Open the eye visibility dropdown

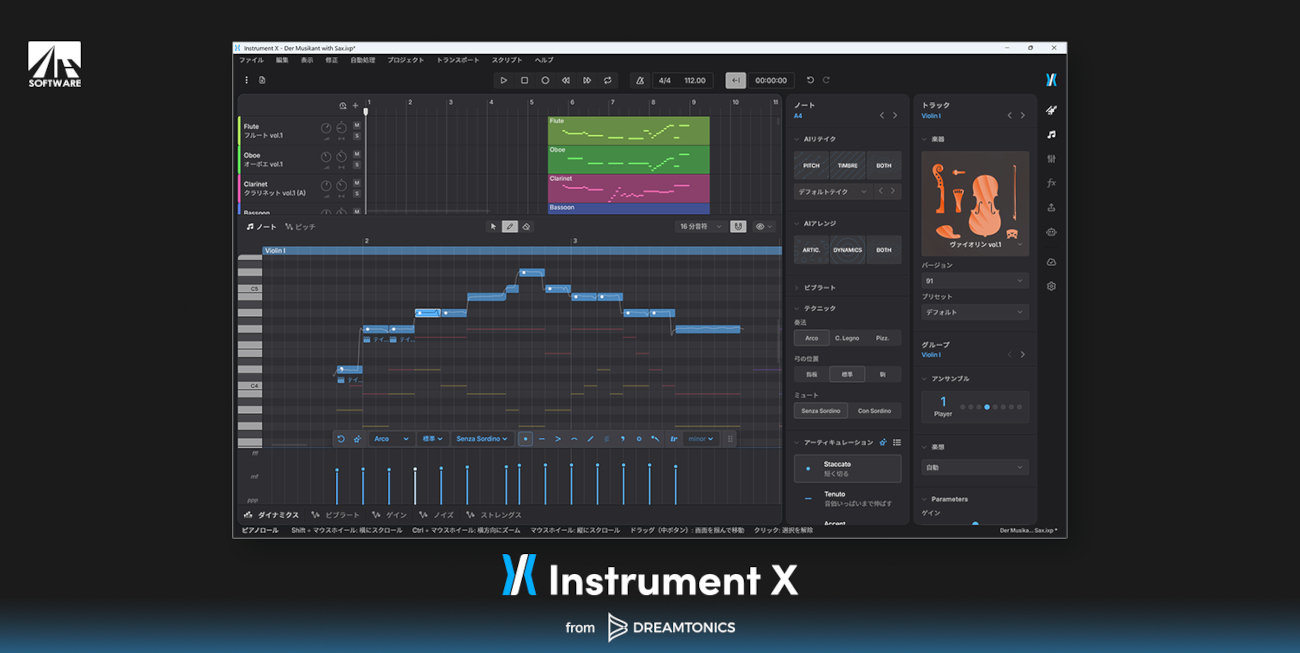pyautogui.click(x=764, y=227)
